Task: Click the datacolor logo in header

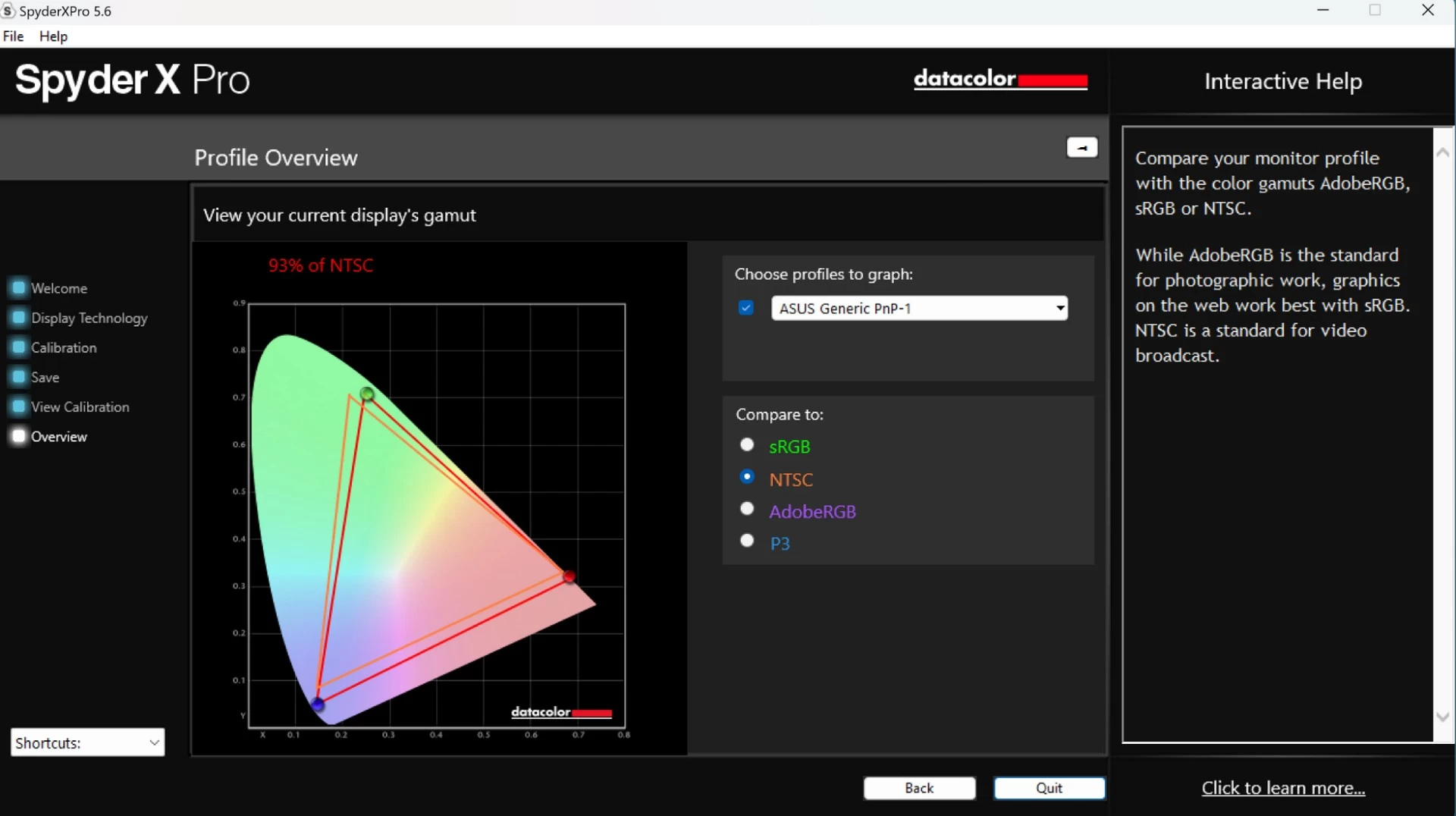Action: click(999, 80)
